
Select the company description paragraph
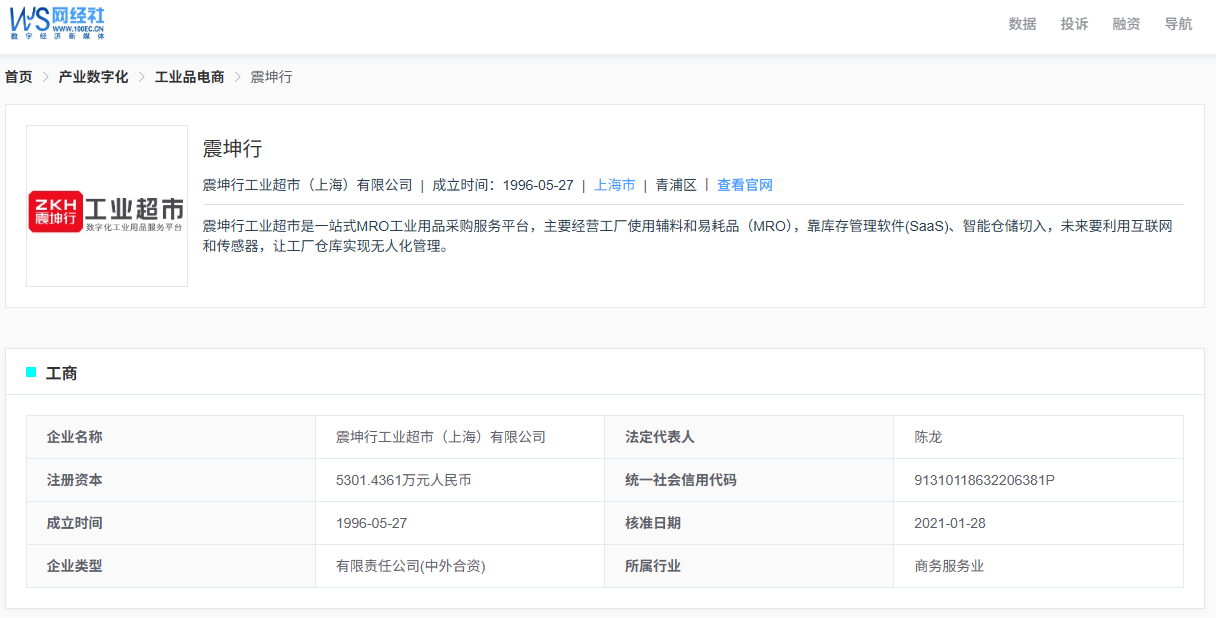(x=687, y=236)
